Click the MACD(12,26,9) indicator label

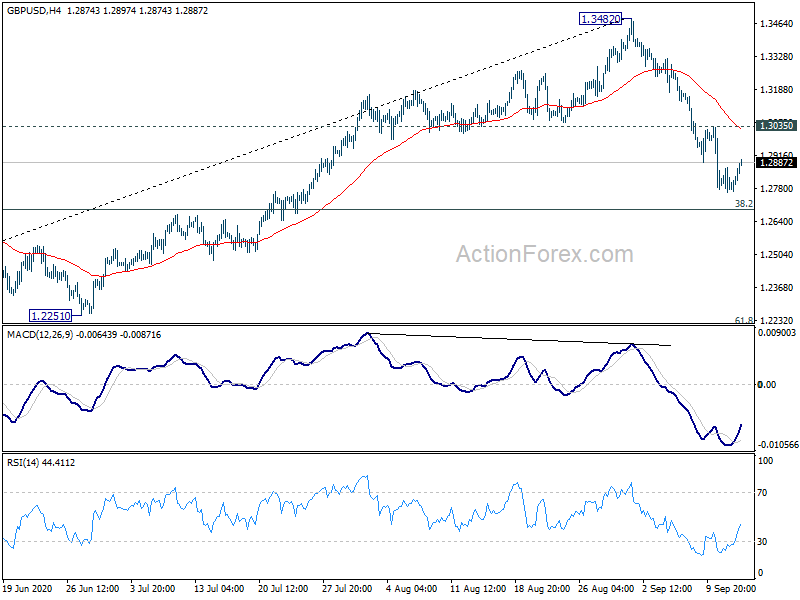[40, 335]
